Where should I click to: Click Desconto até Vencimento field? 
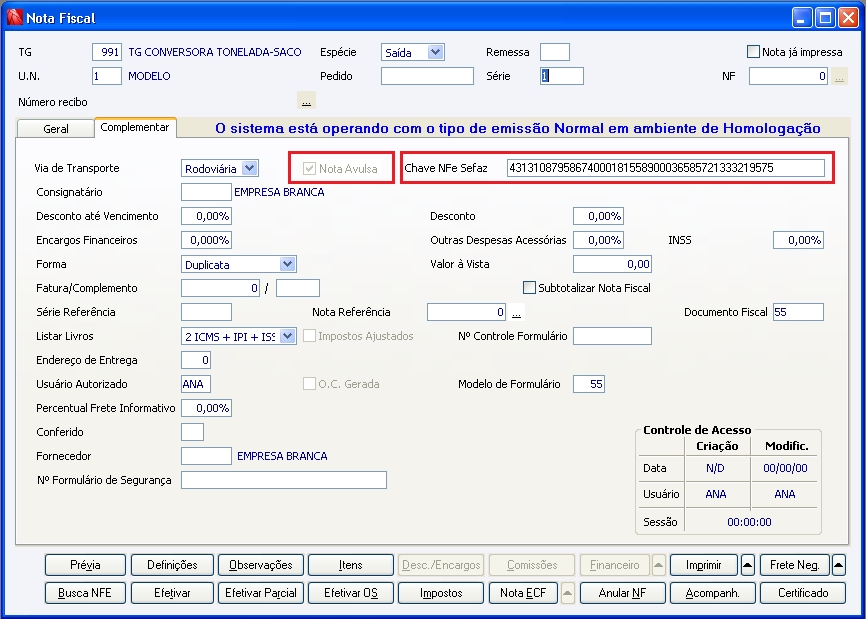point(206,216)
